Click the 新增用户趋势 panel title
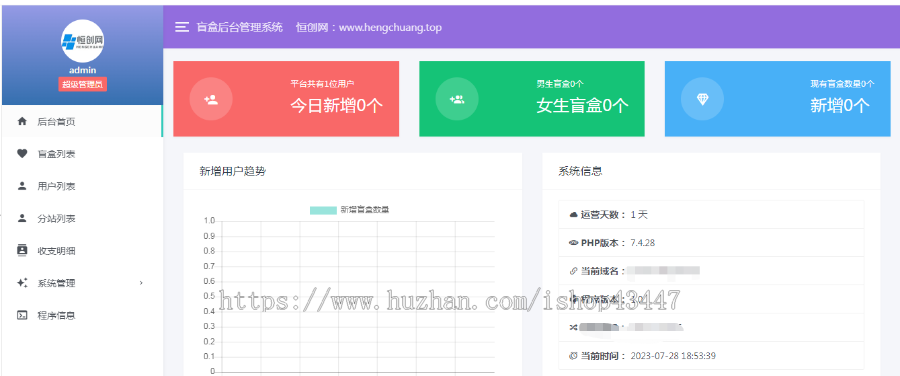Image resolution: width=900 pixels, height=376 pixels. pos(232,170)
